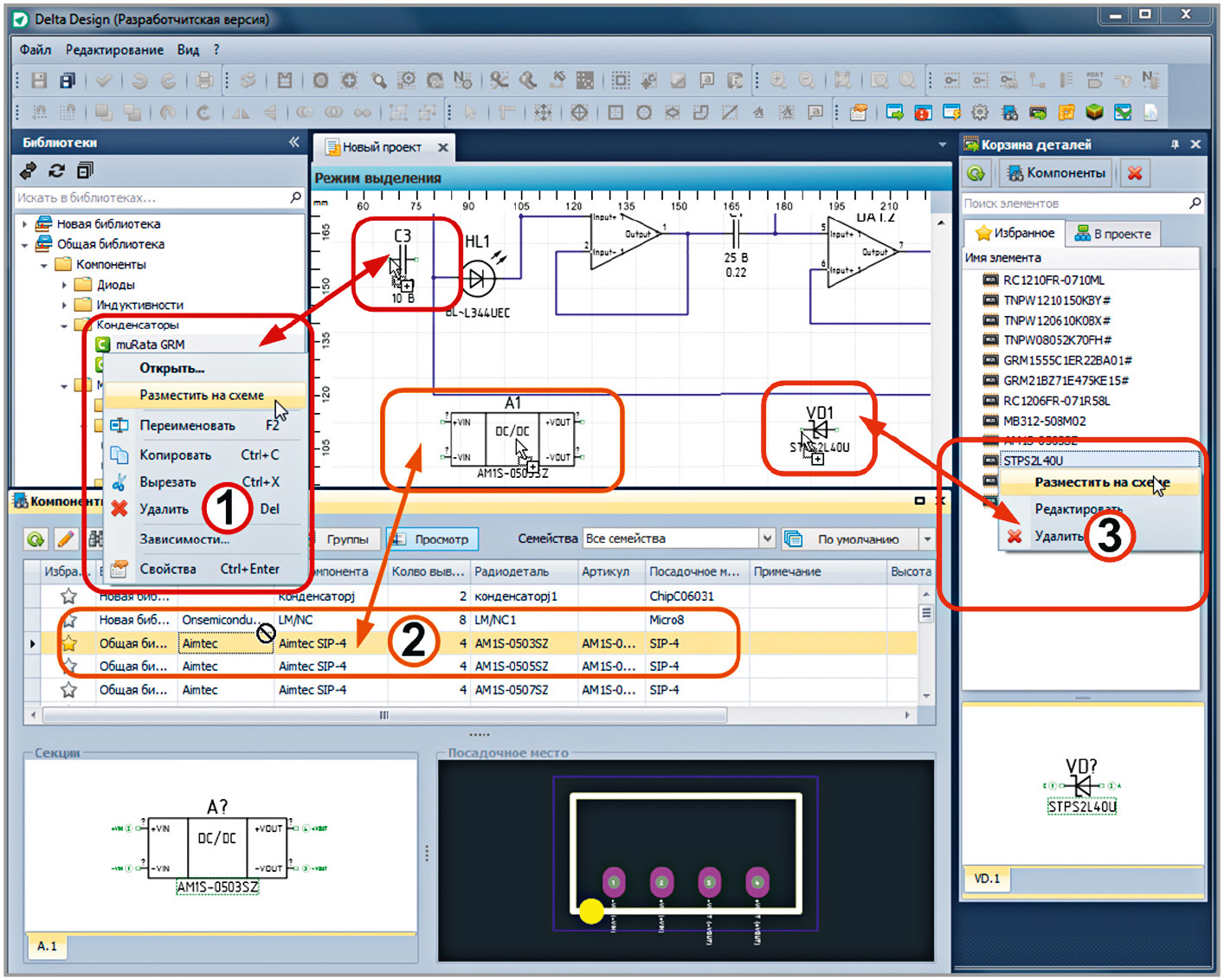1224x980 pixels.
Task: Click the Искать в библиотеках search field
Action: tap(151, 198)
